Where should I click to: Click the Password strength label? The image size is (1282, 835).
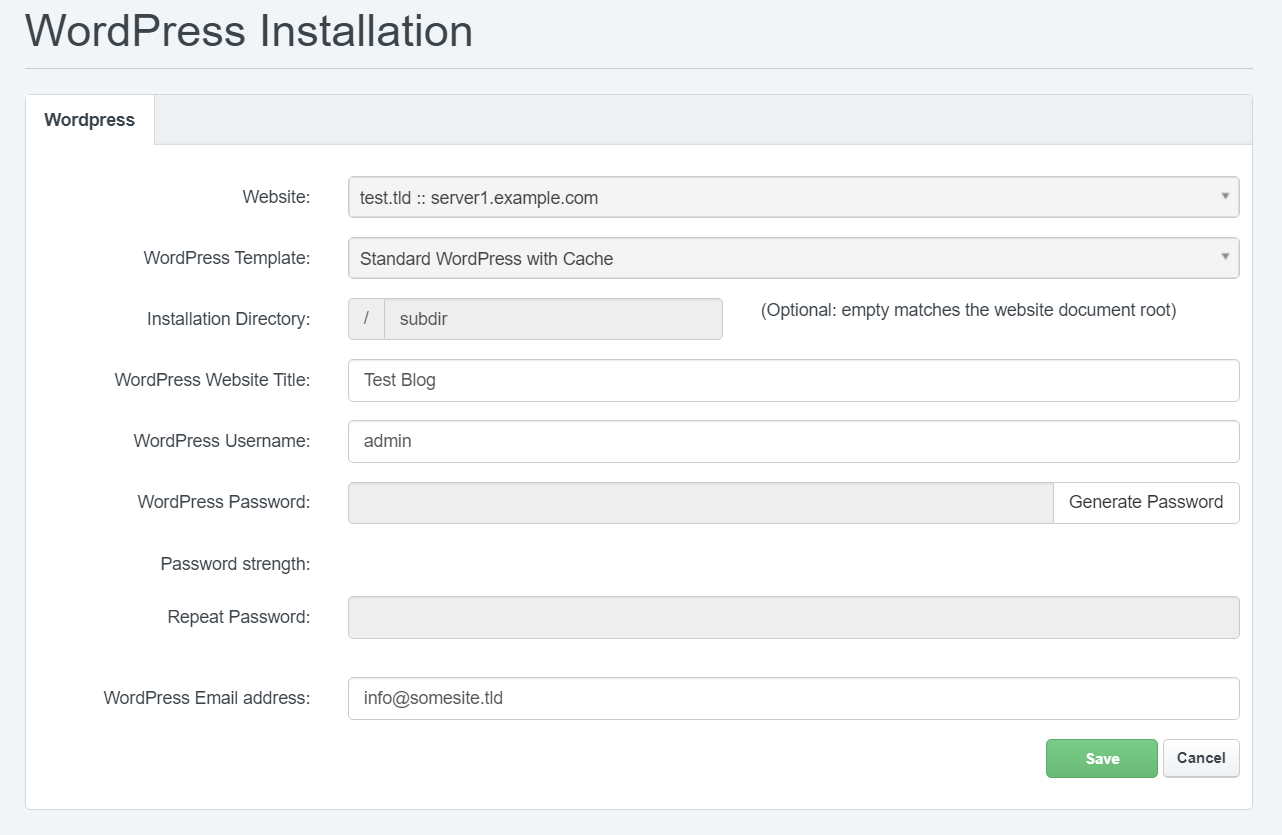click(235, 564)
